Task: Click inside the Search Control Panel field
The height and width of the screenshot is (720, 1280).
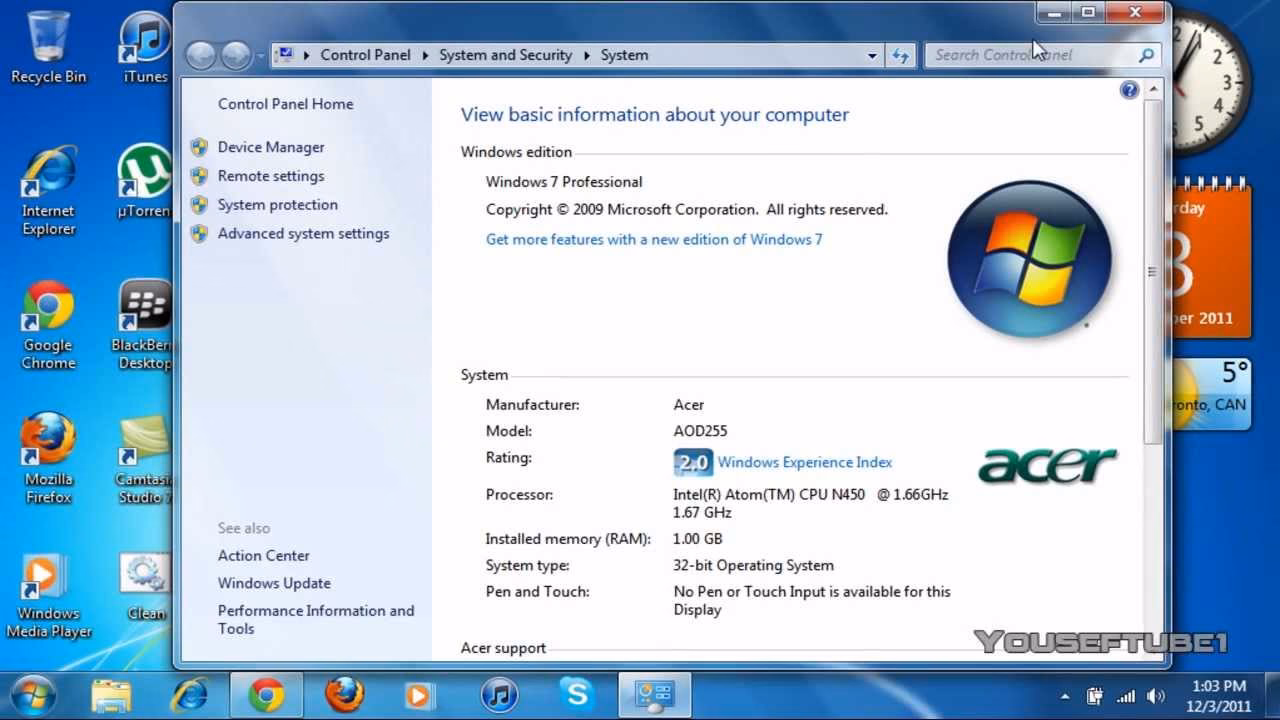Action: [x=1020, y=55]
